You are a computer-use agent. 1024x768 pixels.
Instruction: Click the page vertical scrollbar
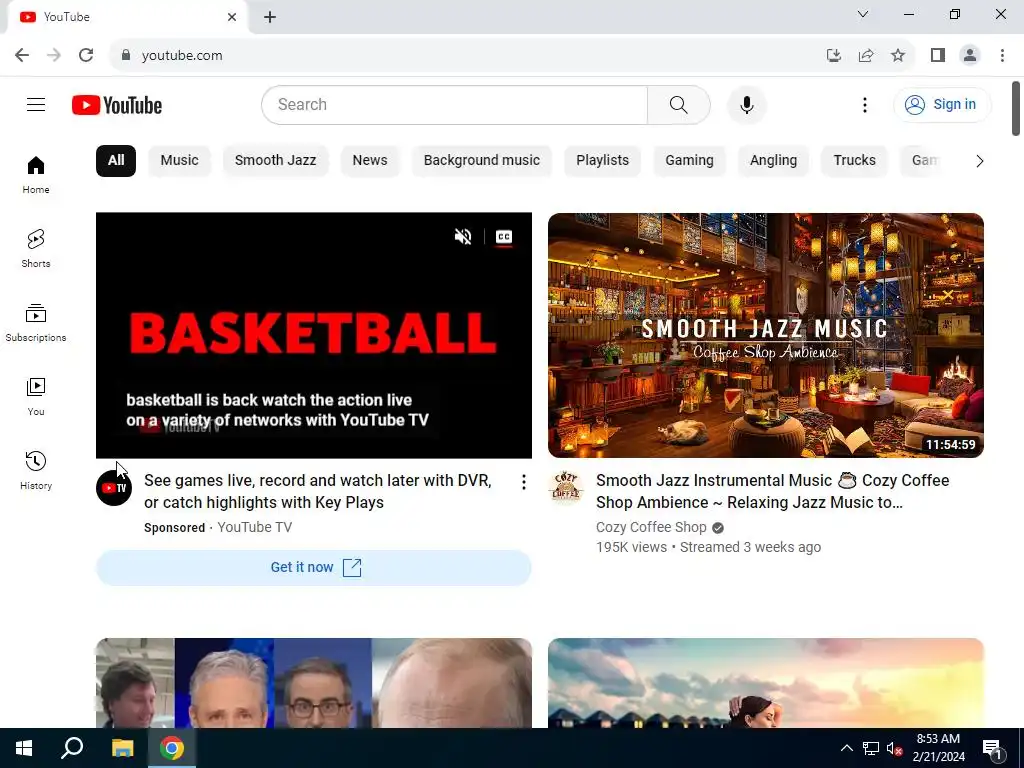[1016, 108]
